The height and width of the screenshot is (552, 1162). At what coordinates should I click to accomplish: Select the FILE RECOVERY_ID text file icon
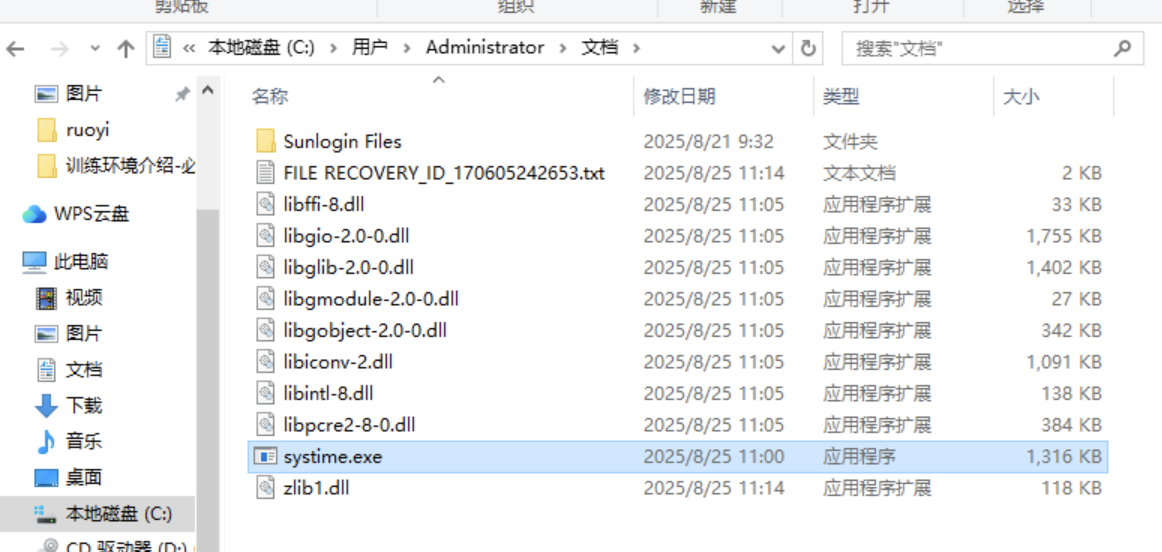point(265,173)
